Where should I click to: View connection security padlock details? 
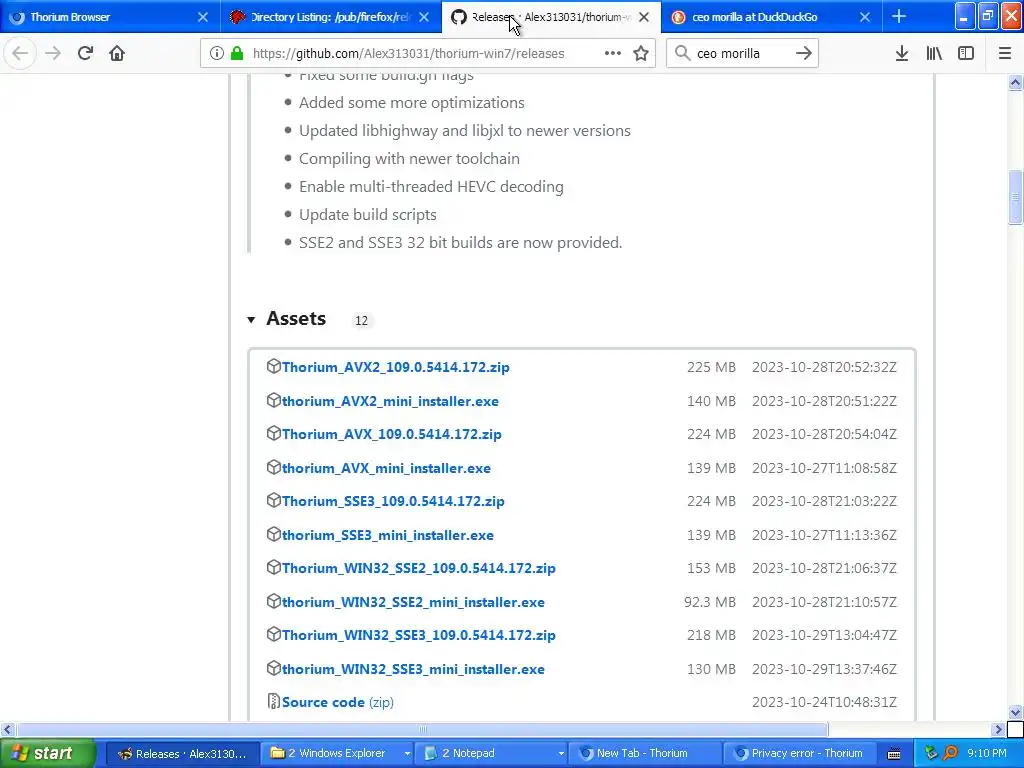tap(236, 53)
